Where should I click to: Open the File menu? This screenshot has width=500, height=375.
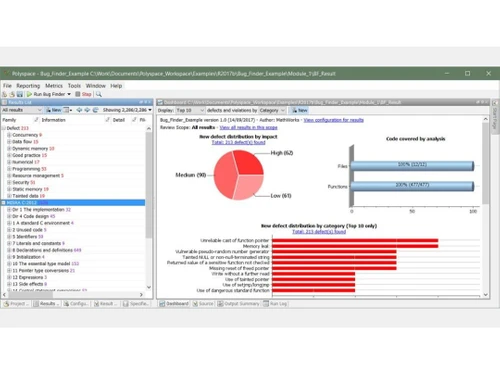[7, 86]
